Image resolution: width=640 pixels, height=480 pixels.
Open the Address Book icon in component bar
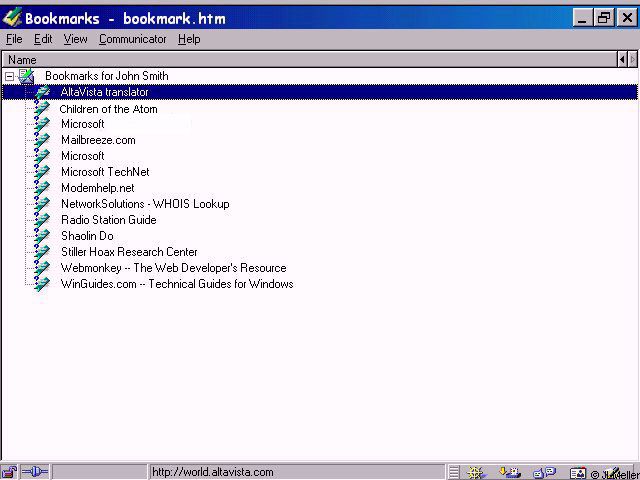tap(578, 473)
